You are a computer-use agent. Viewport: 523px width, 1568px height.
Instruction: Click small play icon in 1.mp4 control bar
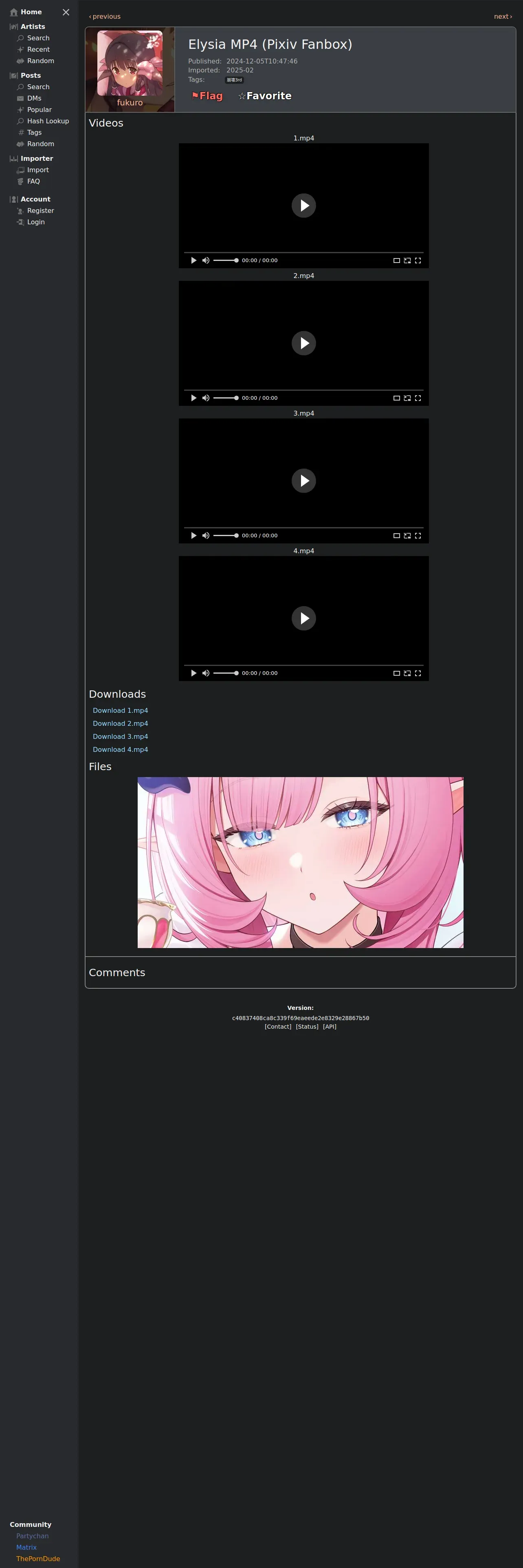193,261
